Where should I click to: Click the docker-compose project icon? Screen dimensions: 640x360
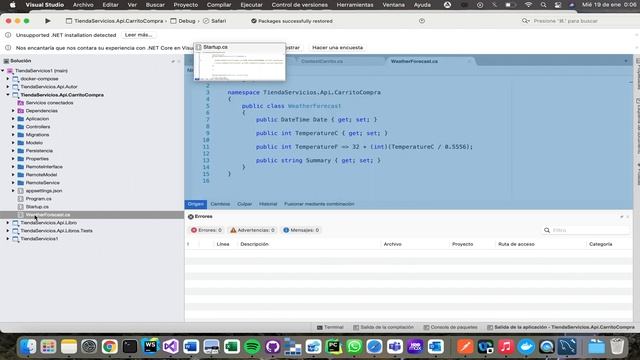pos(16,79)
